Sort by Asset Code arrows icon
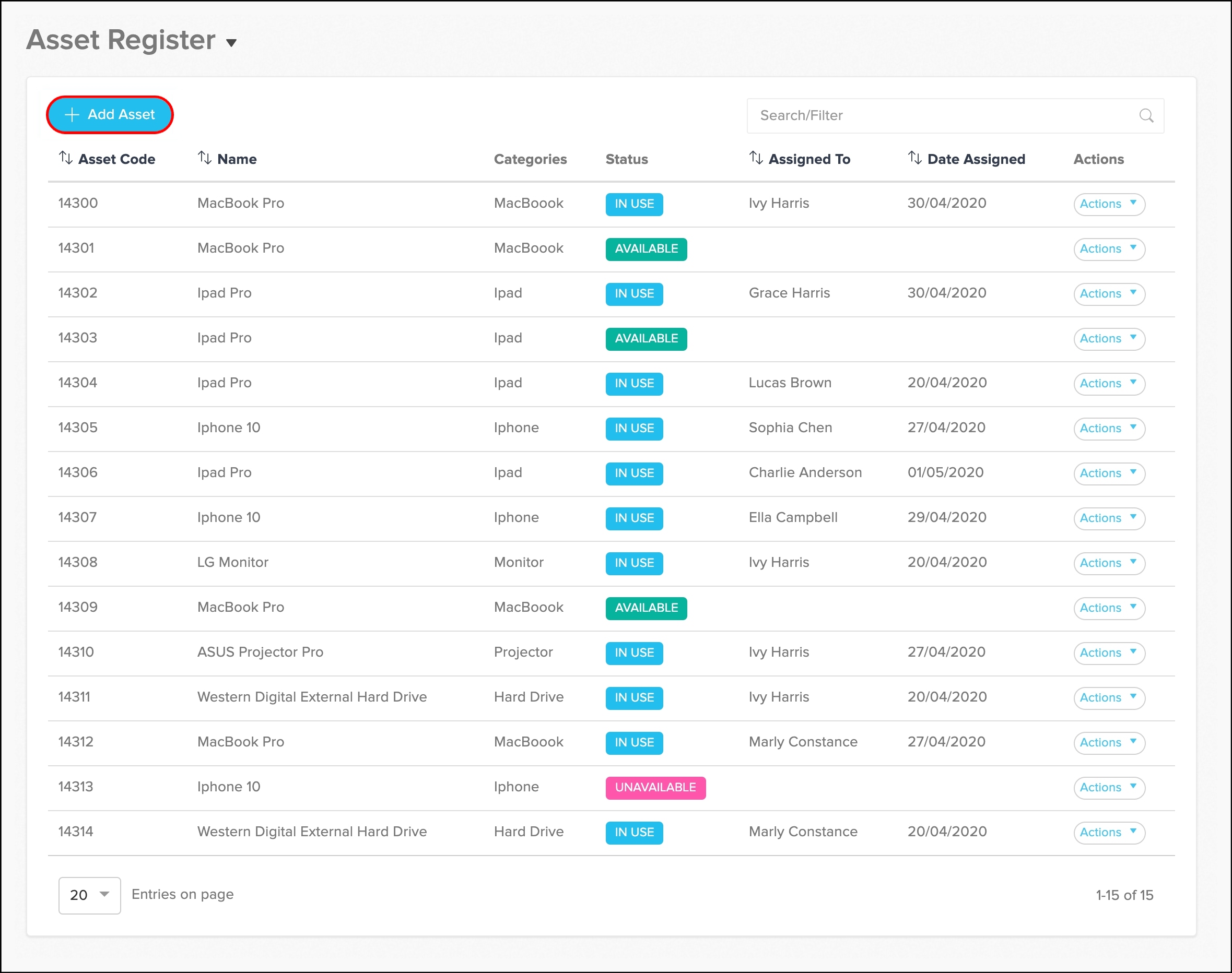Viewport: 1232px width, 973px height. [x=65, y=158]
